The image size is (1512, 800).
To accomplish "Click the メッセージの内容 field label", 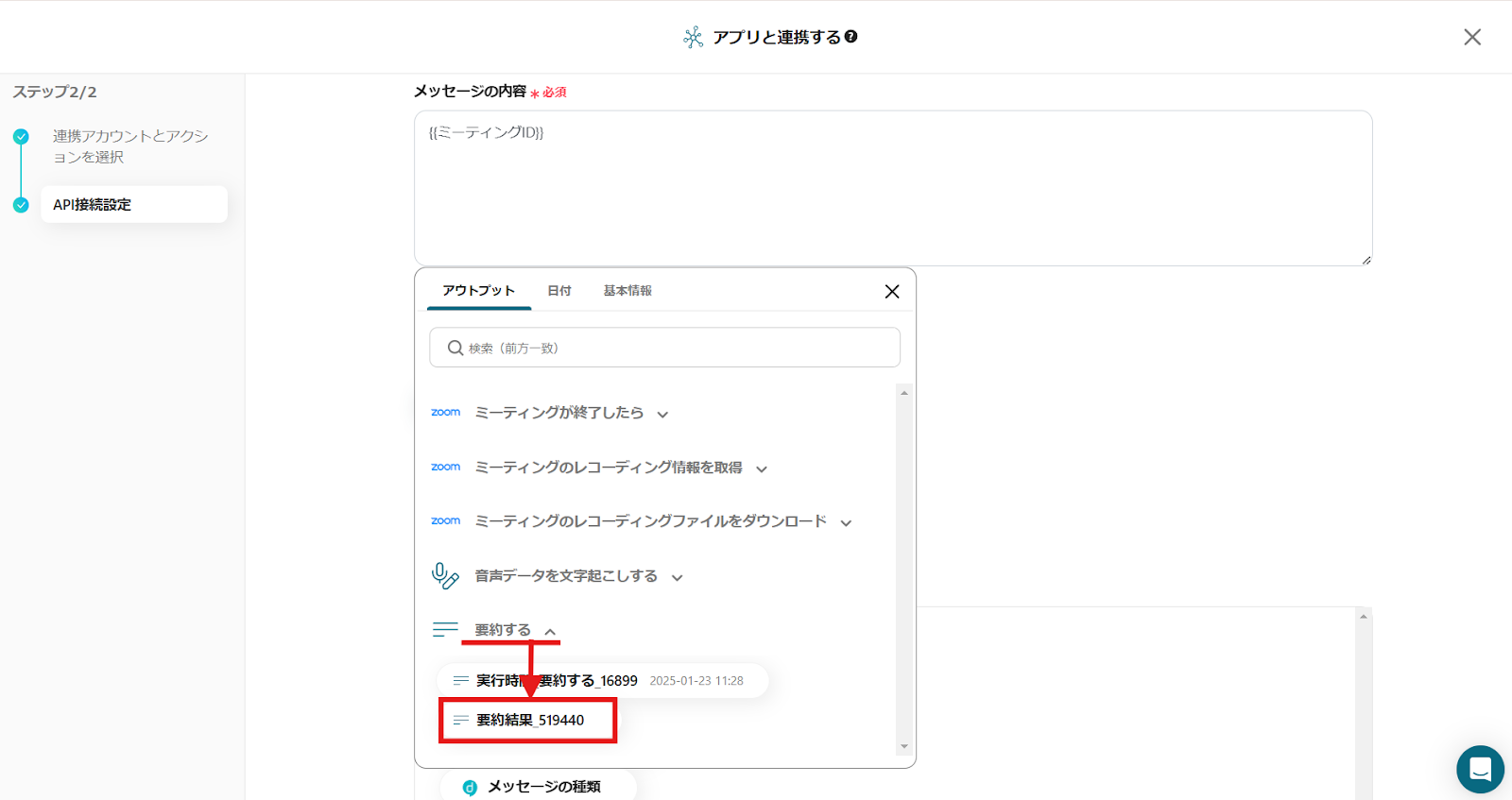I will point(471,92).
